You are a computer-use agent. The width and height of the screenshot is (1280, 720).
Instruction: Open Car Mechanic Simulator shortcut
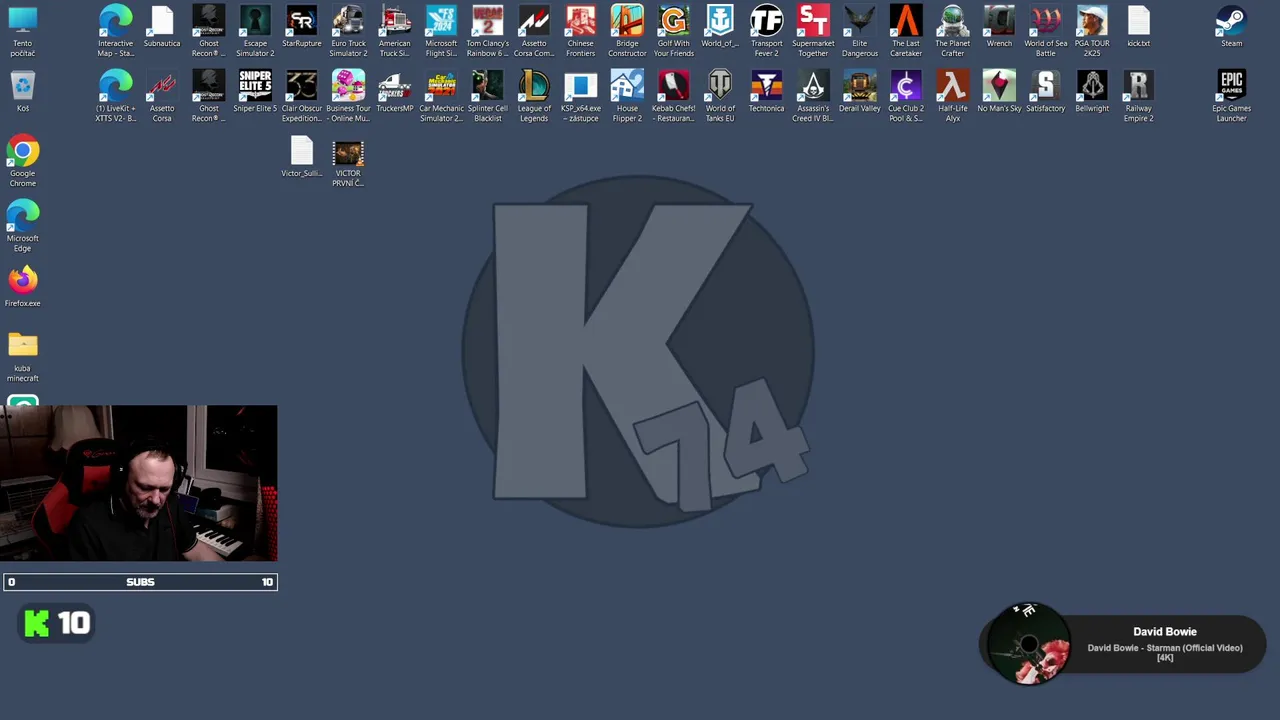(x=441, y=96)
